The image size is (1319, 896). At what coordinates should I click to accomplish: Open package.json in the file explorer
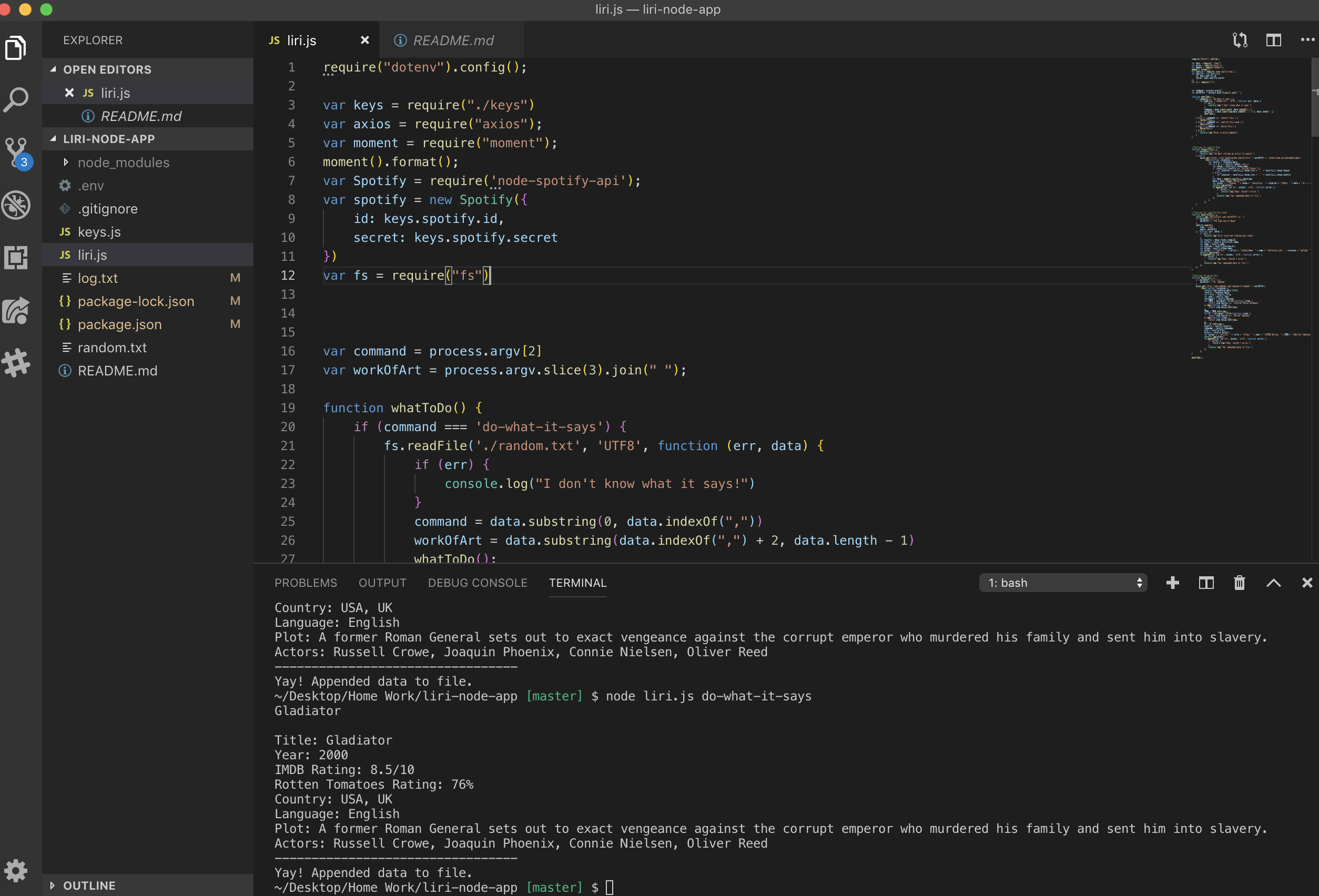tap(119, 324)
